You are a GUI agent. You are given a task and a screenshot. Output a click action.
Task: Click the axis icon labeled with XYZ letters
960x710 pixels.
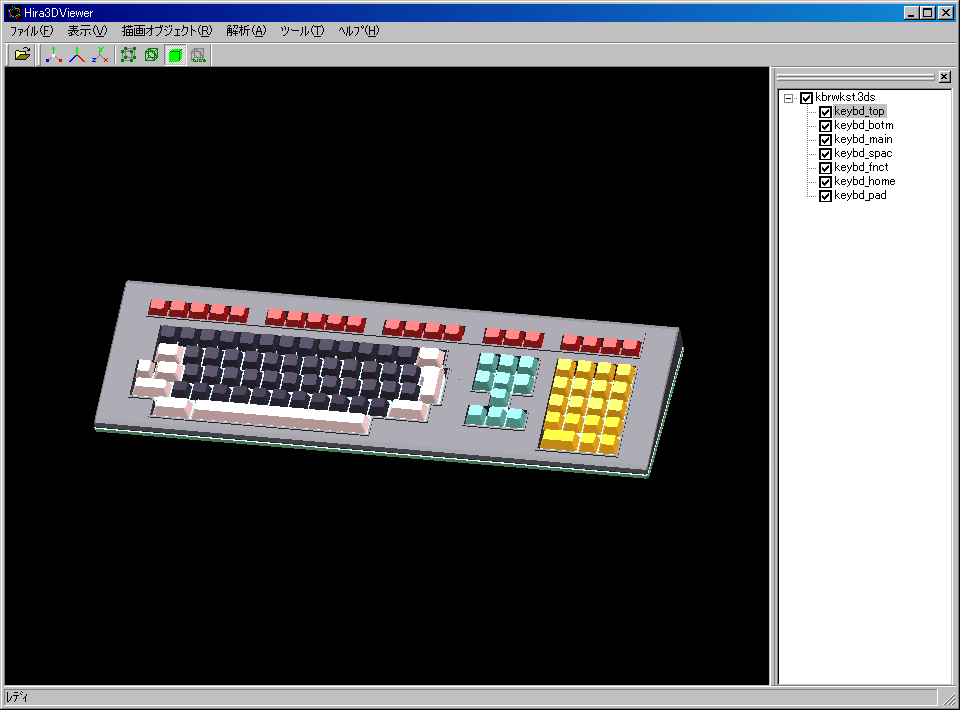100,55
